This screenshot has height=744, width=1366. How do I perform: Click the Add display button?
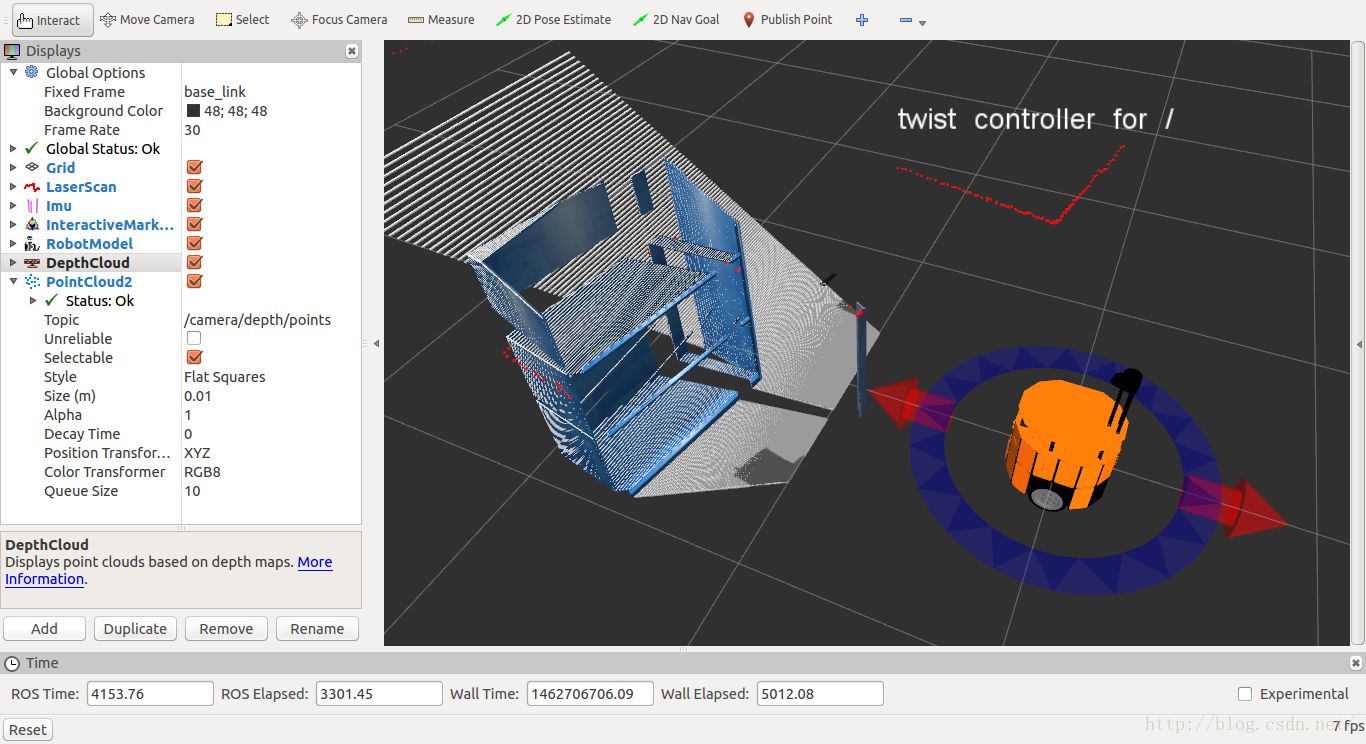tap(44, 629)
